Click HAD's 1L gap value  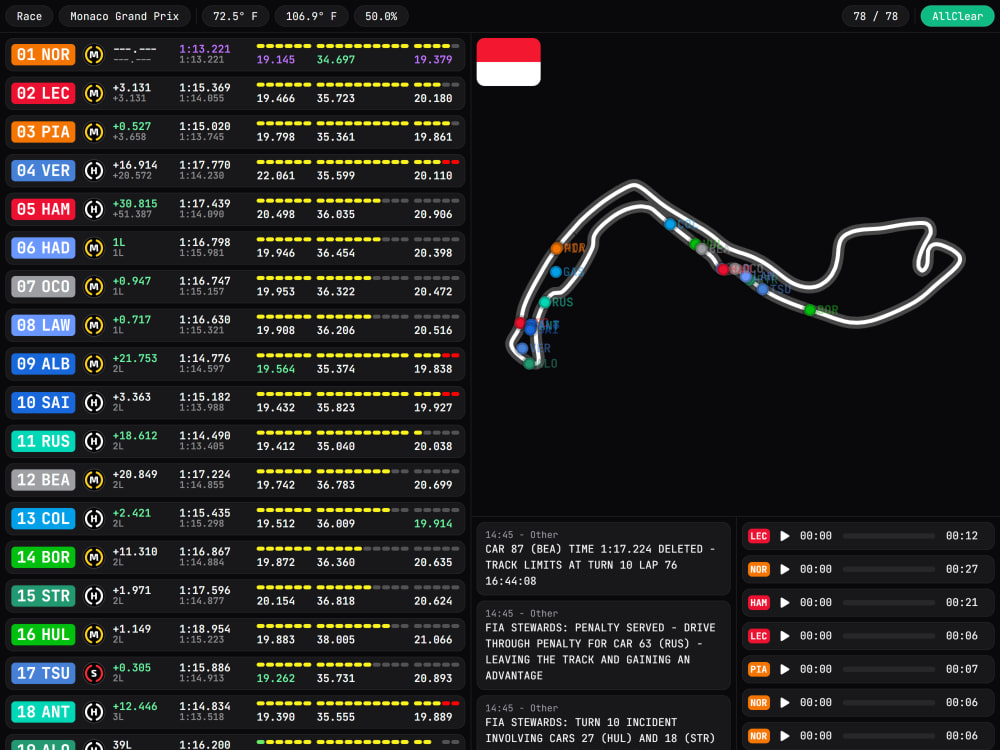click(119, 242)
